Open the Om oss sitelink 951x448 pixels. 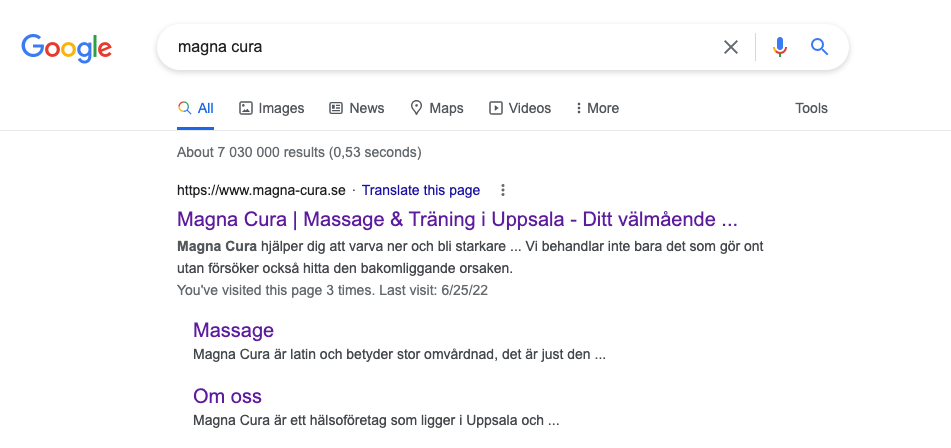pyautogui.click(x=227, y=396)
